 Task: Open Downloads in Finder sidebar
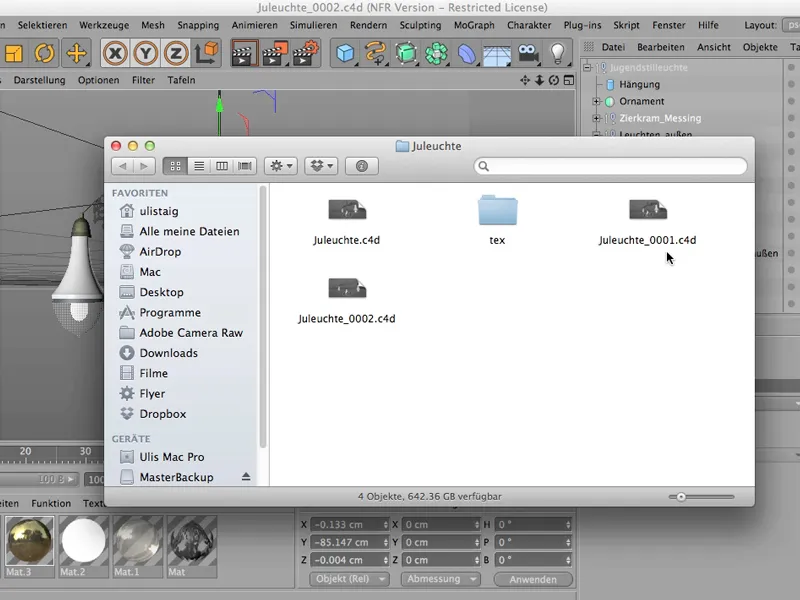(x=168, y=353)
